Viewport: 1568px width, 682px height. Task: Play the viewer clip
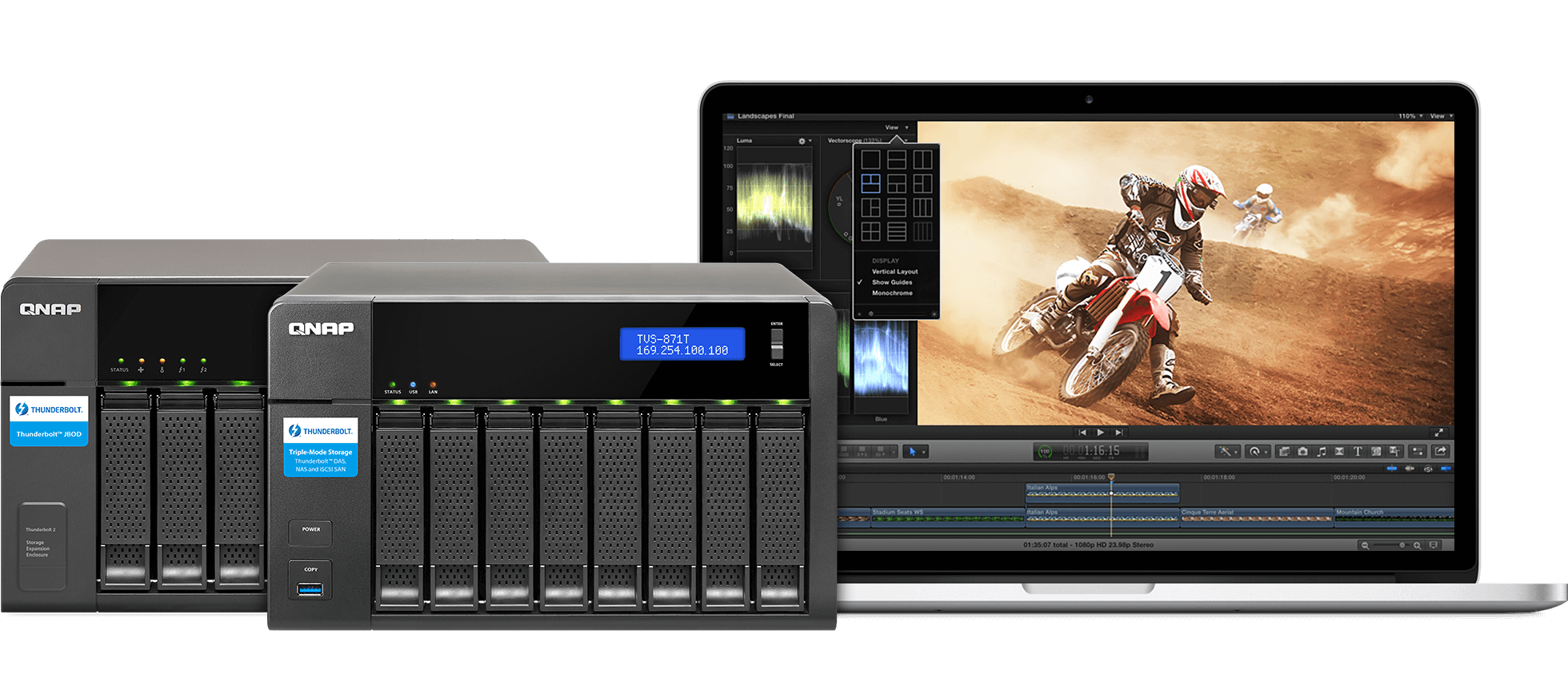pyautogui.click(x=1100, y=433)
